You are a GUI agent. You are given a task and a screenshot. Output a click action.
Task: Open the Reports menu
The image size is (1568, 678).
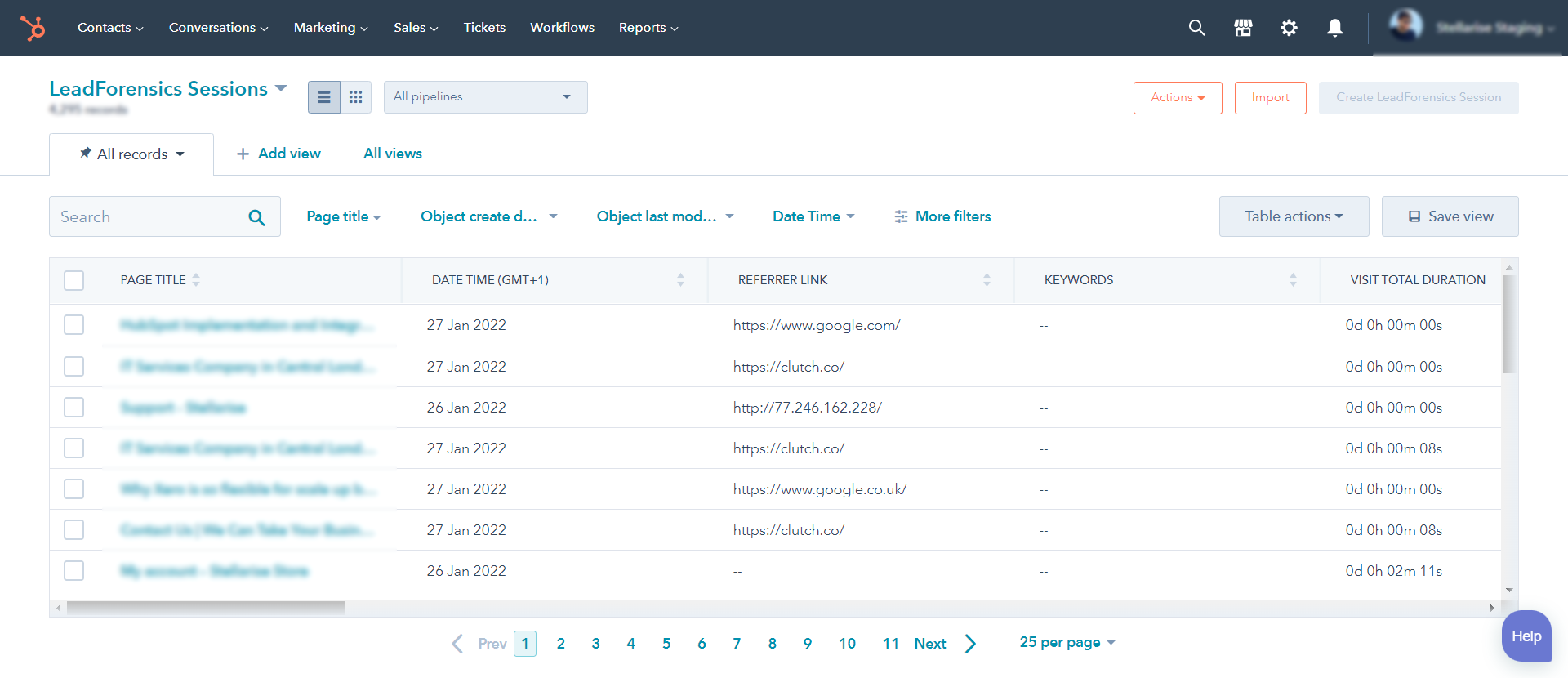coord(648,28)
